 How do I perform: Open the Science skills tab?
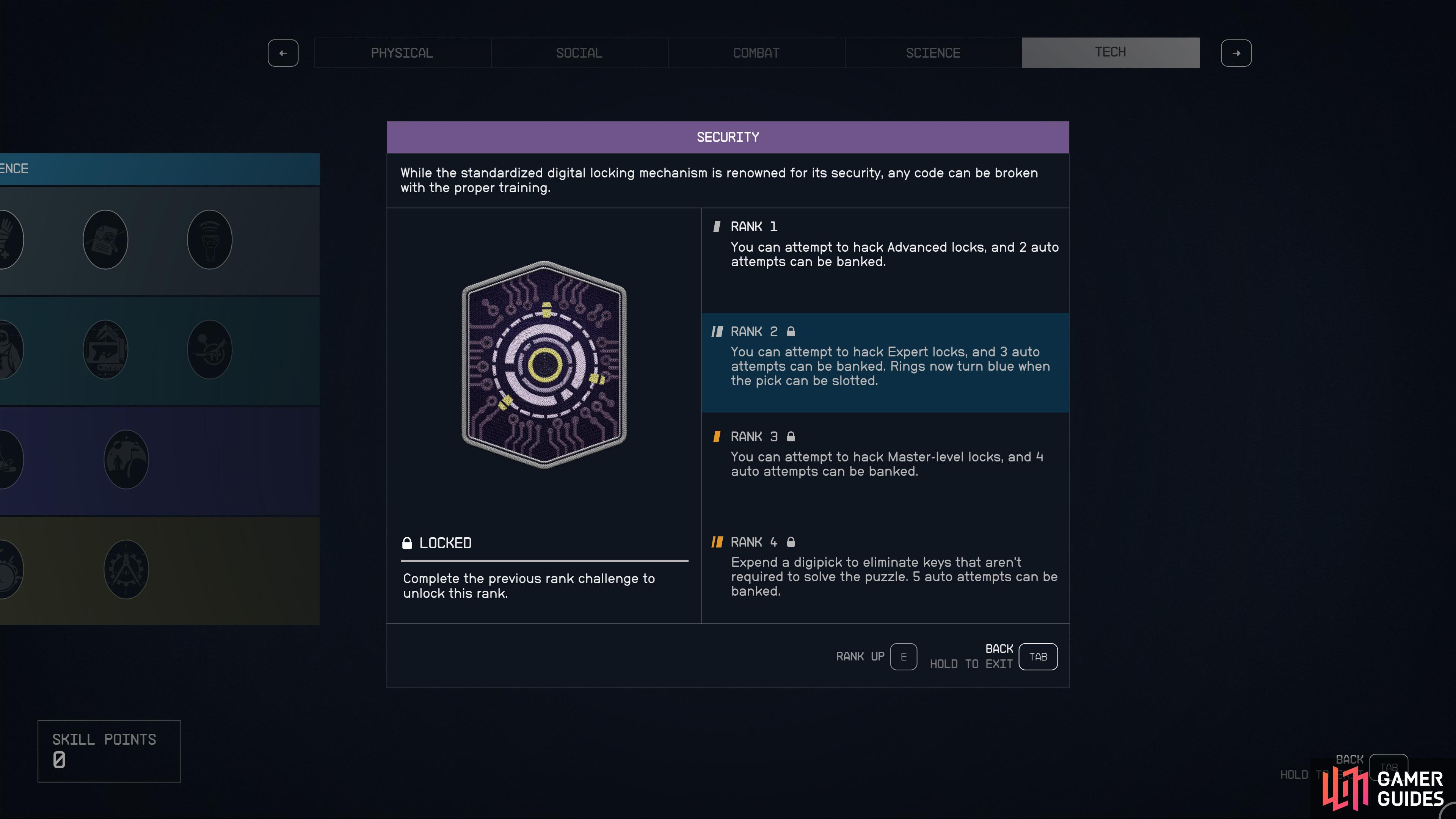click(x=933, y=53)
